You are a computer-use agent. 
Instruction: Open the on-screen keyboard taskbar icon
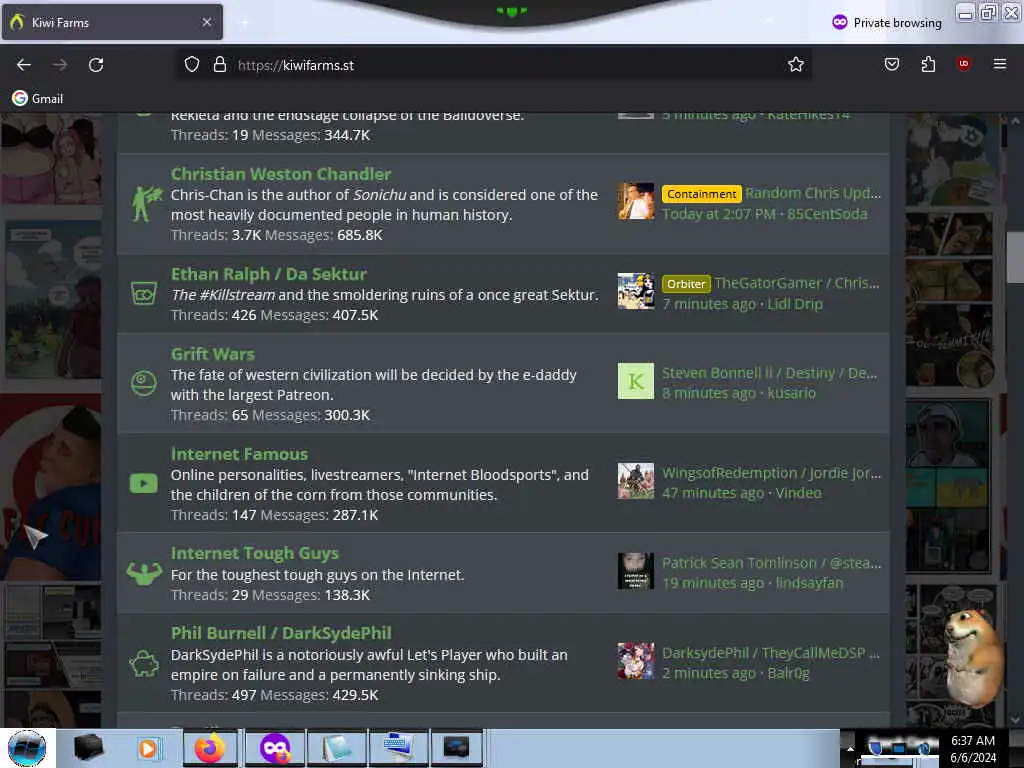[398, 748]
